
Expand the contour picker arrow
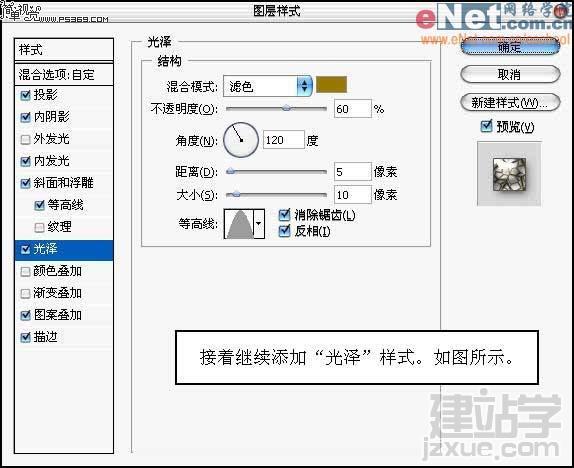click(259, 224)
